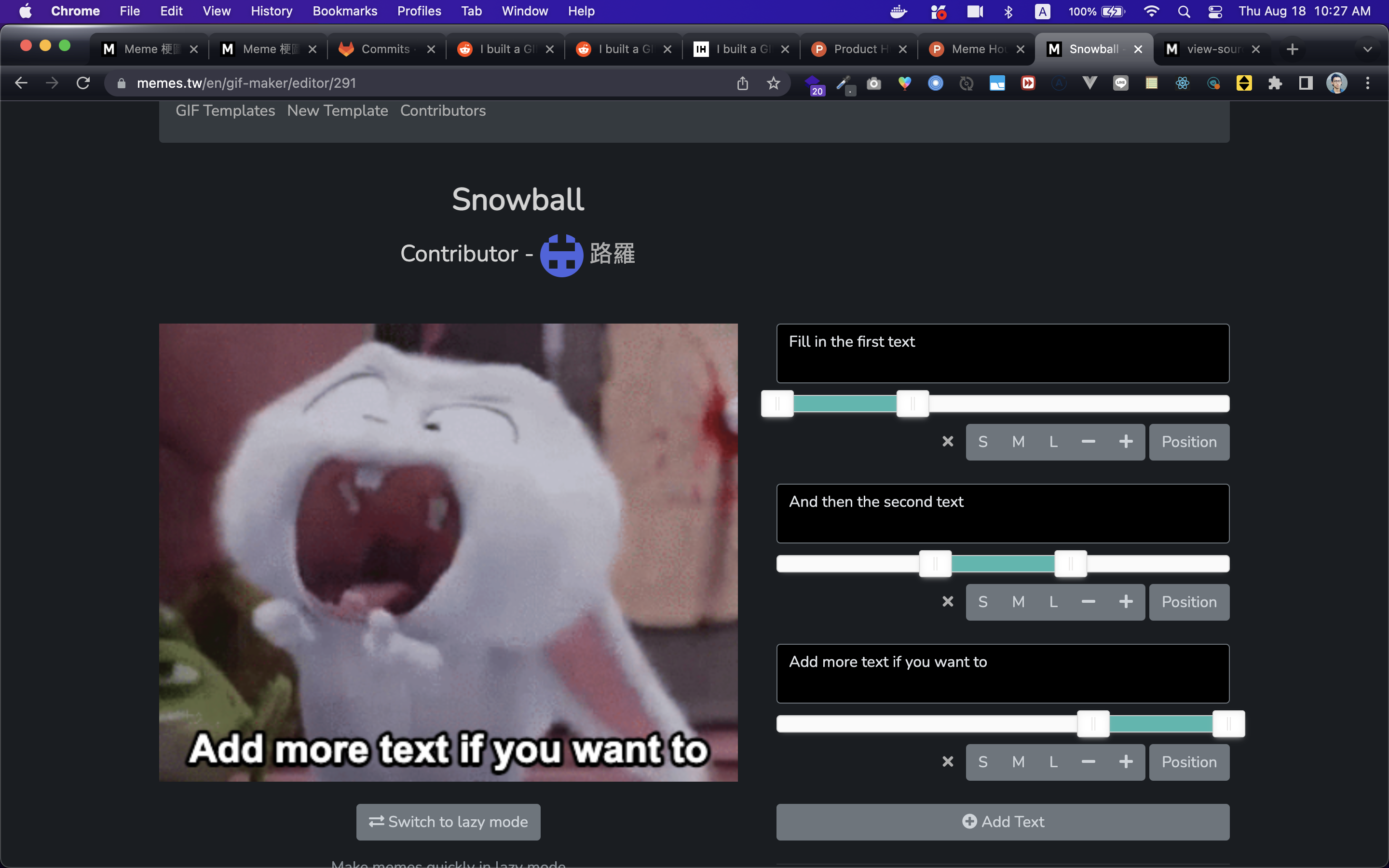Open Spotlight search in menu bar
The height and width of the screenshot is (868, 1389).
[x=1184, y=12]
